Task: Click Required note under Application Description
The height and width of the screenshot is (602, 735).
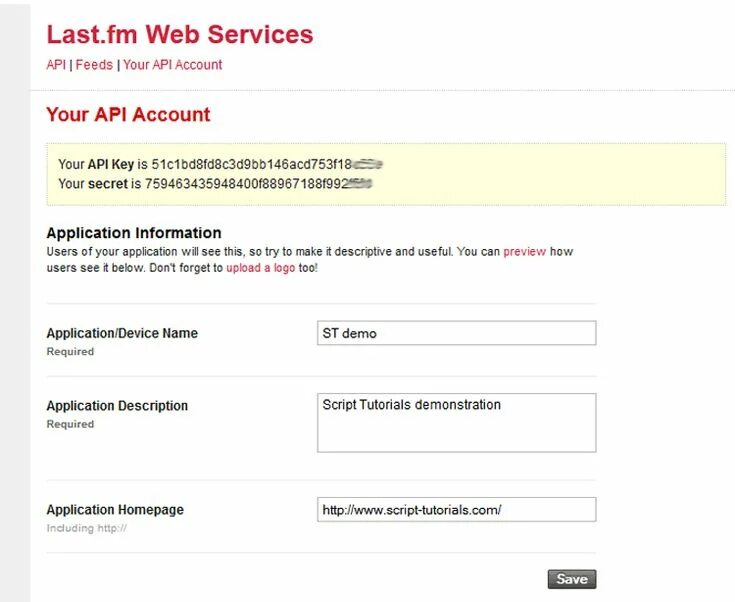Action: [x=70, y=424]
